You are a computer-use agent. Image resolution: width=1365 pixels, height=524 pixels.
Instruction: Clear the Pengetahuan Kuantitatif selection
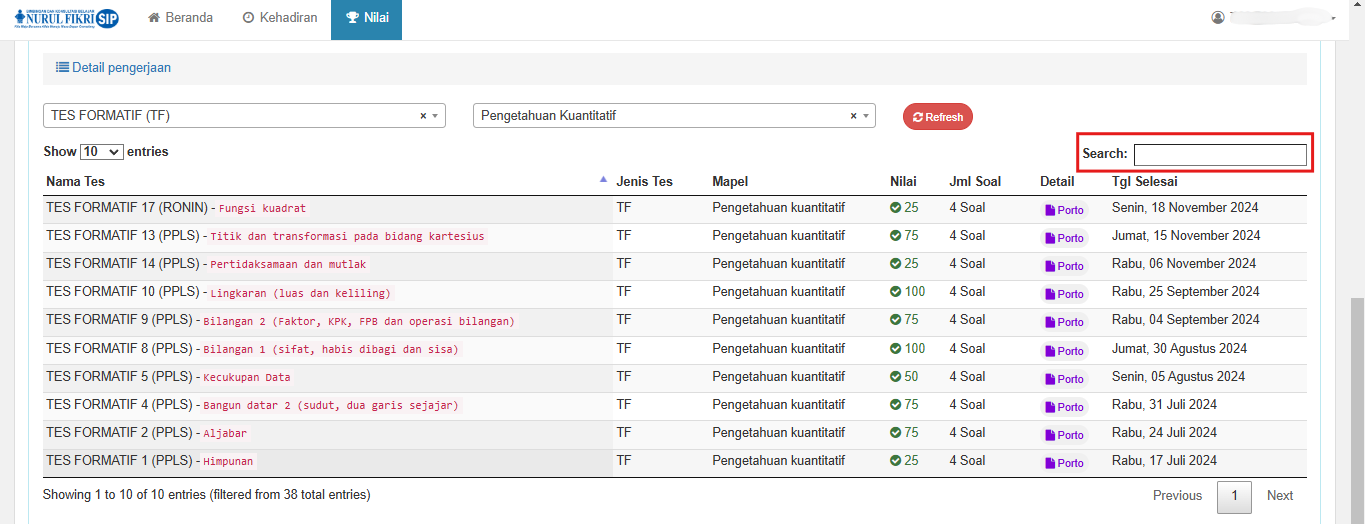pos(853,116)
